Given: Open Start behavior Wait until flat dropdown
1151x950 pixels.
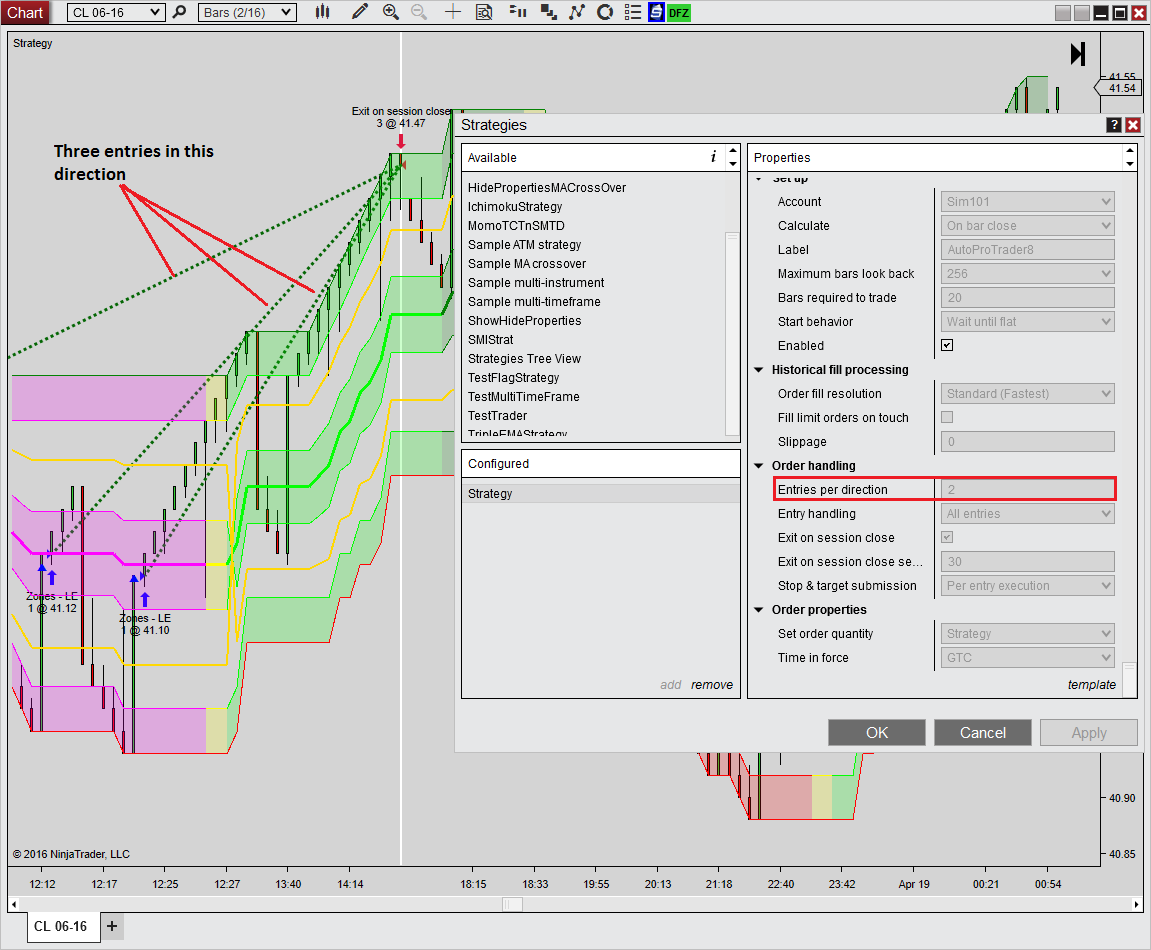Looking at the screenshot, I should click(1027, 322).
